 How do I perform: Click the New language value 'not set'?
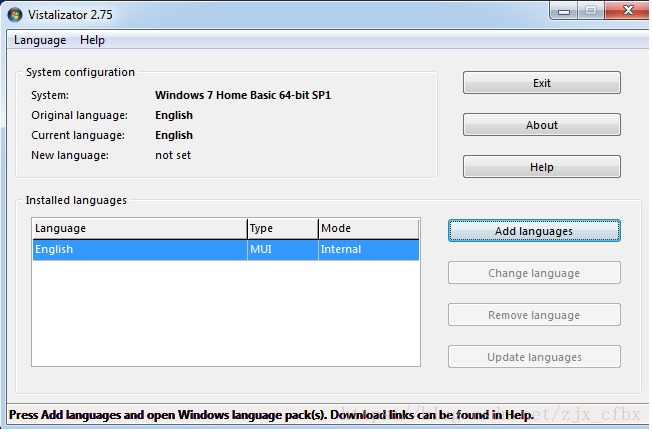[173, 155]
